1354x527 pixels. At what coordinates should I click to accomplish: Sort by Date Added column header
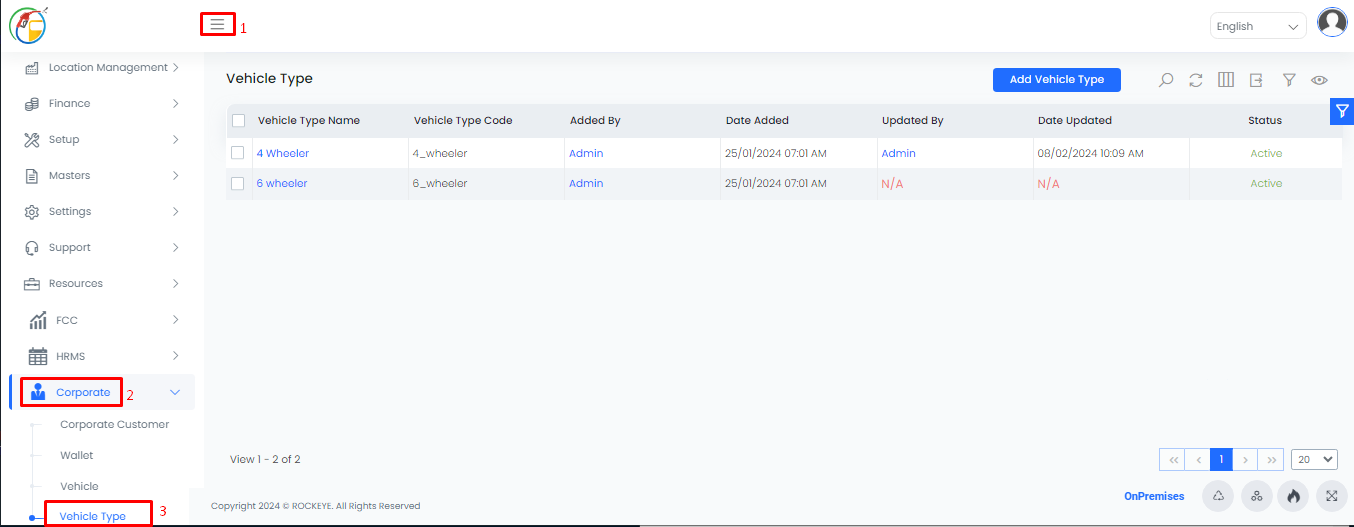[x=757, y=121]
